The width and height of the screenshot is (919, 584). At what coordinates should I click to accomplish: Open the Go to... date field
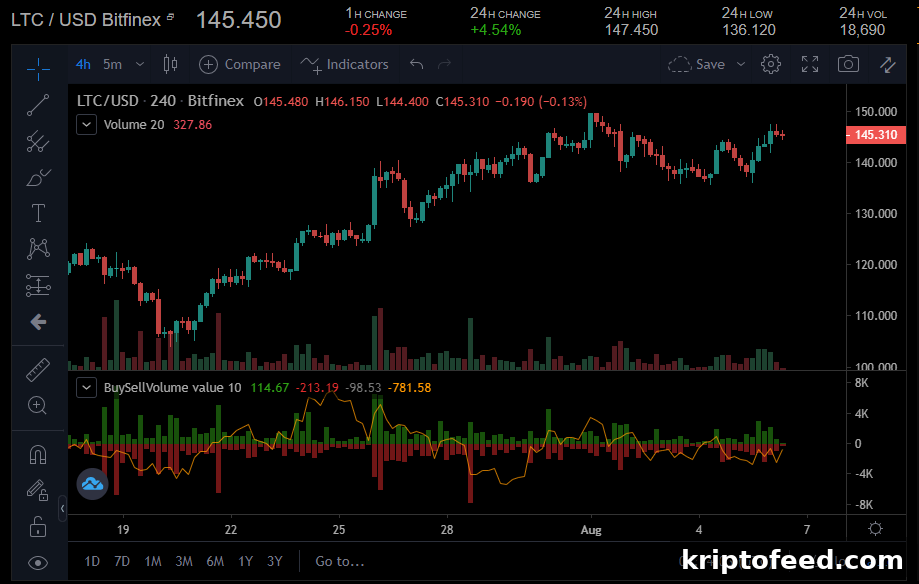point(340,561)
